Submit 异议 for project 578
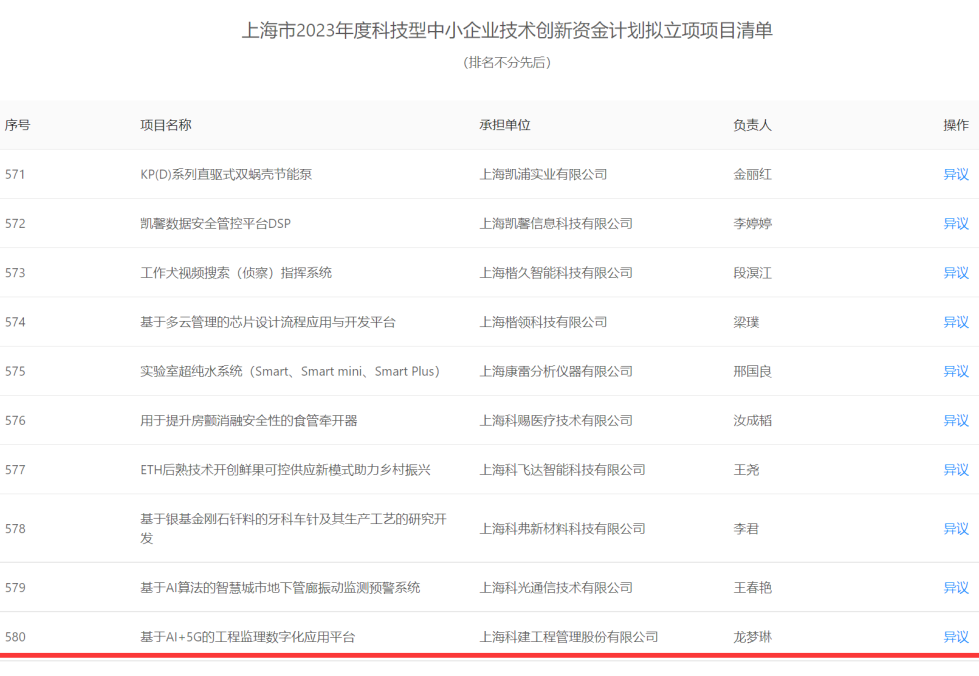979x676 pixels. [x=955, y=529]
